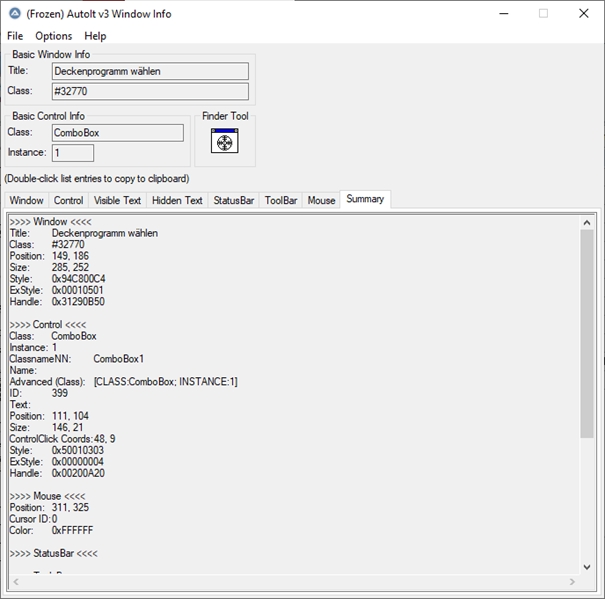This screenshot has width=605, height=599.
Task: Click the vertical scrollbar thumb
Action: (x=587, y=334)
